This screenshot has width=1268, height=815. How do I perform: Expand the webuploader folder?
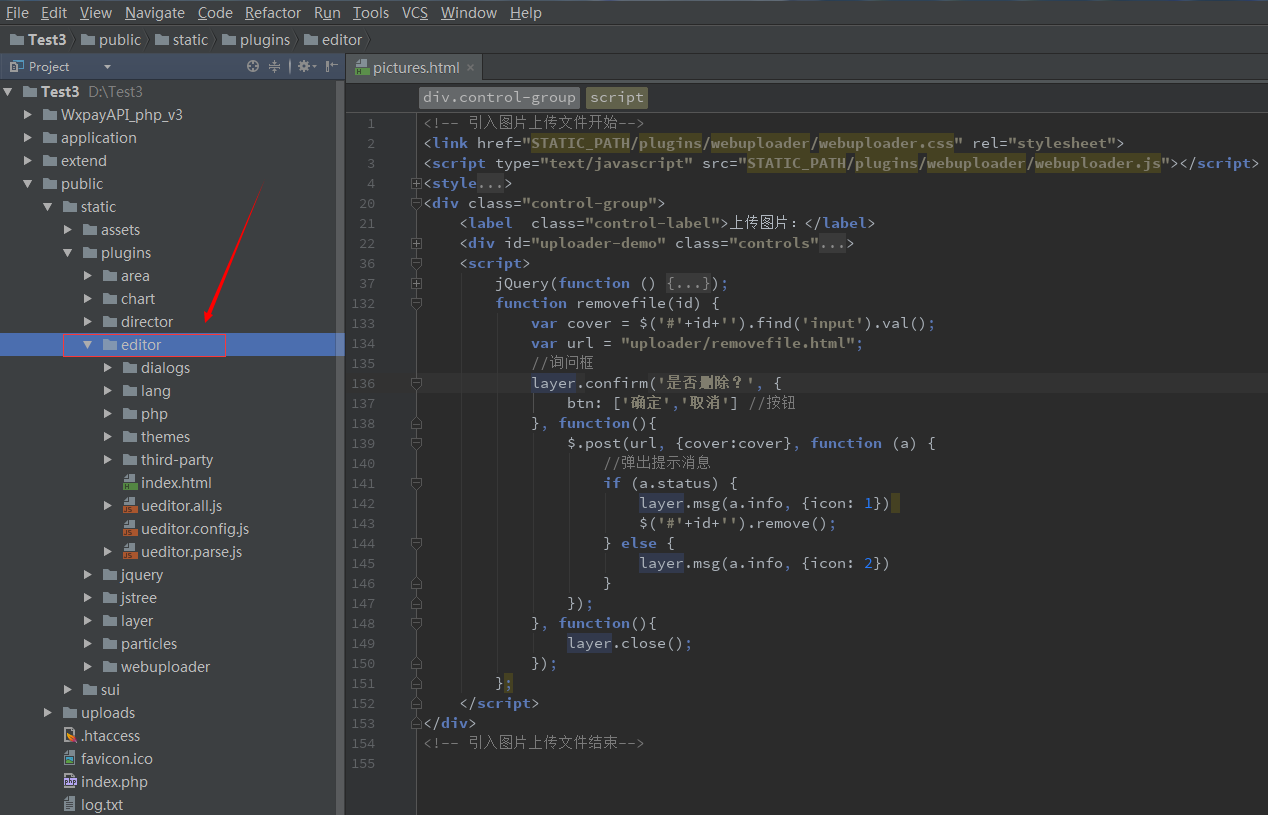point(88,667)
